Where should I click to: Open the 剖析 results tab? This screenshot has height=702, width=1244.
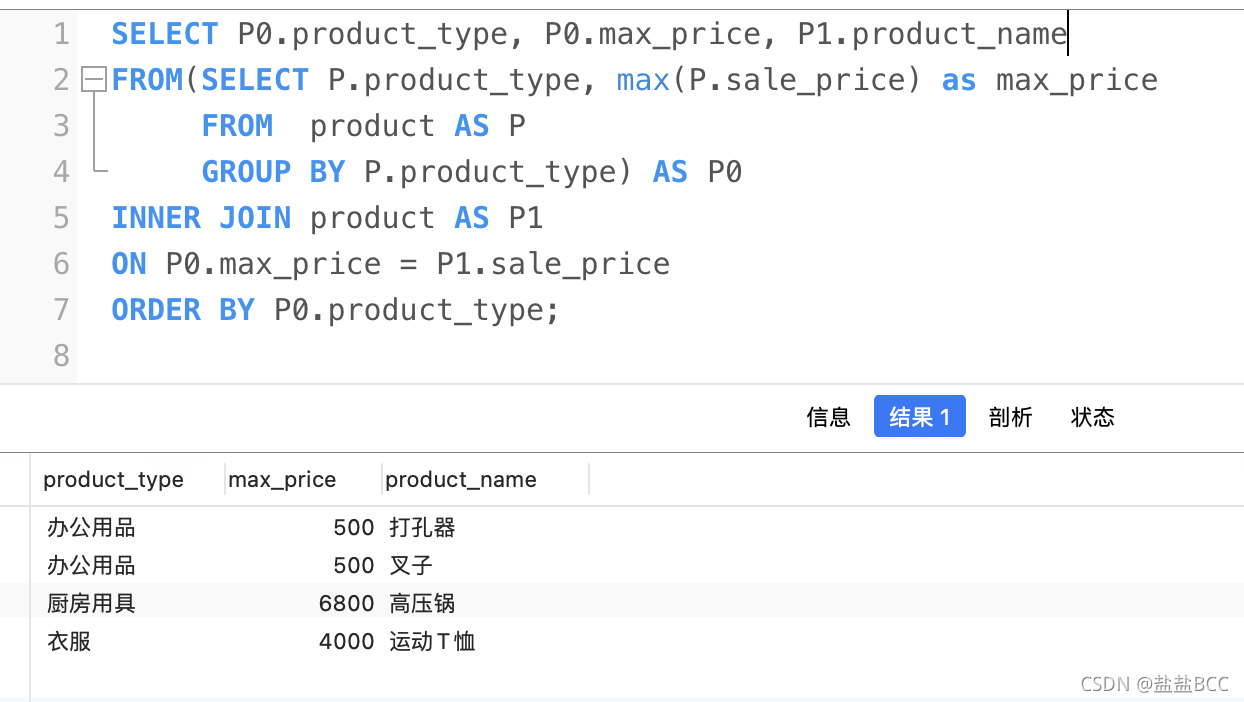[1010, 417]
